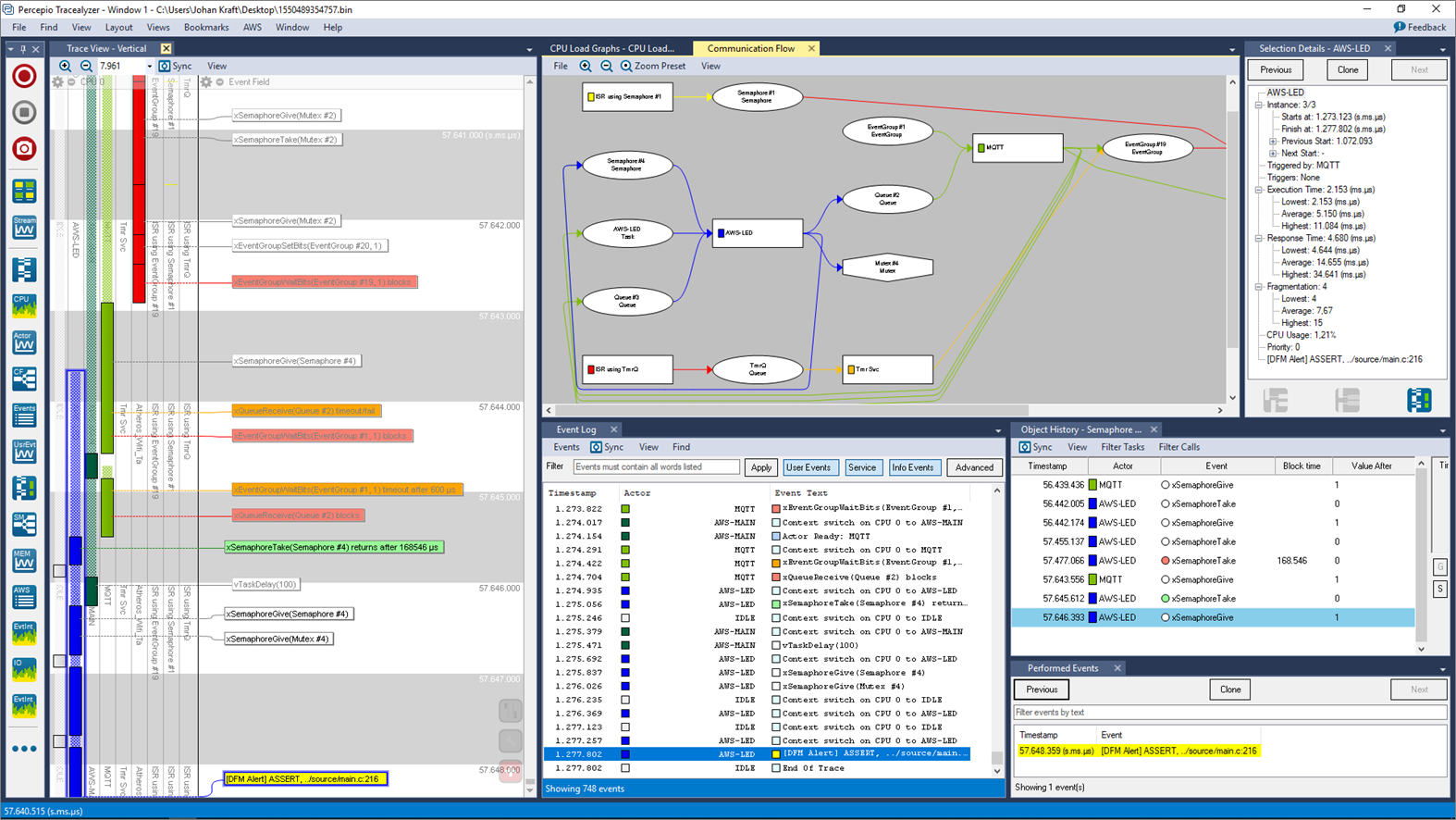Show more sidebar views via the dots icon
1456x820 pixels.
pos(24,749)
